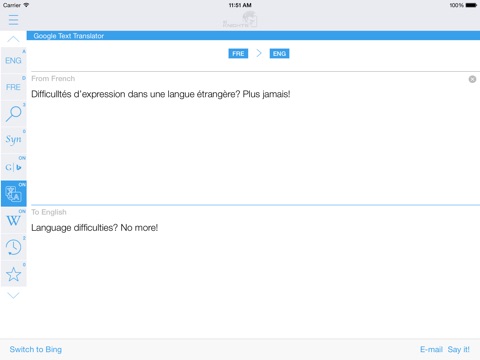Clear the French input text
Screen dimensions: 480x360
[x=472, y=79]
